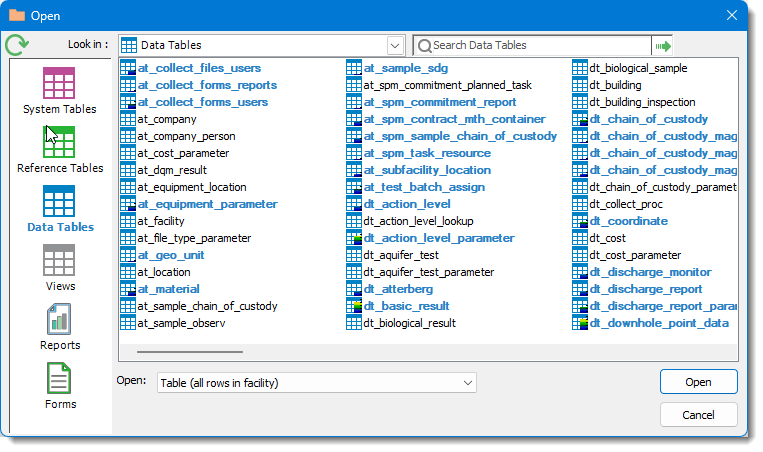The image size is (763, 452).
Task: Select at_cost_parameter table
Action: point(183,153)
